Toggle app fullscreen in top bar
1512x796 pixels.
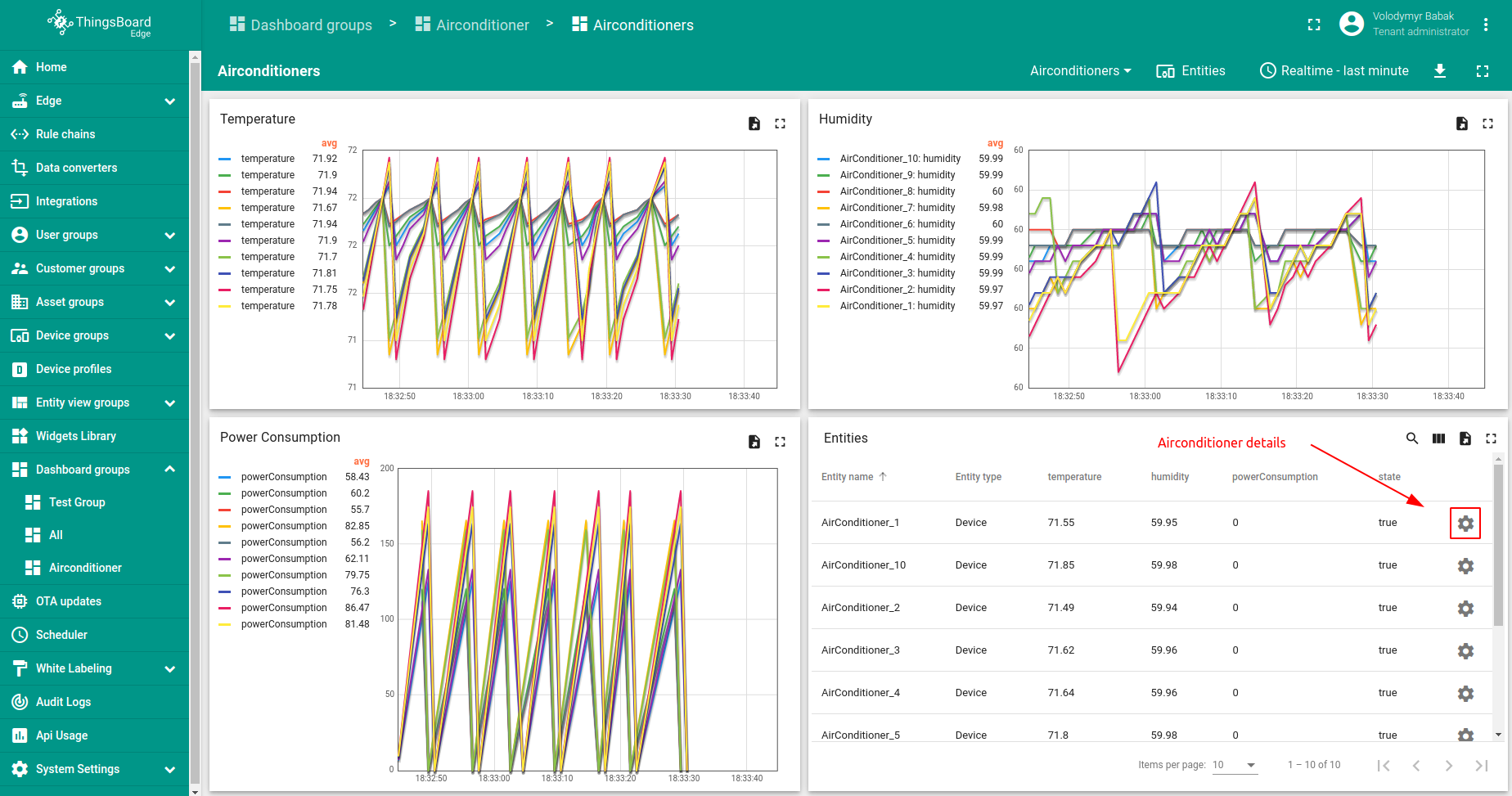point(1314,25)
